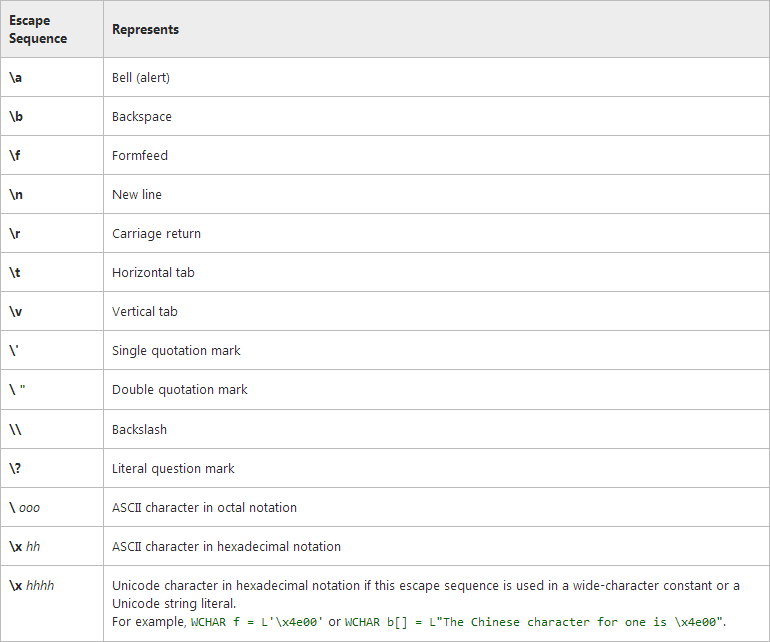This screenshot has width=770, height=642.
Task: Click the \t escape sequence cell
Action: point(15,272)
